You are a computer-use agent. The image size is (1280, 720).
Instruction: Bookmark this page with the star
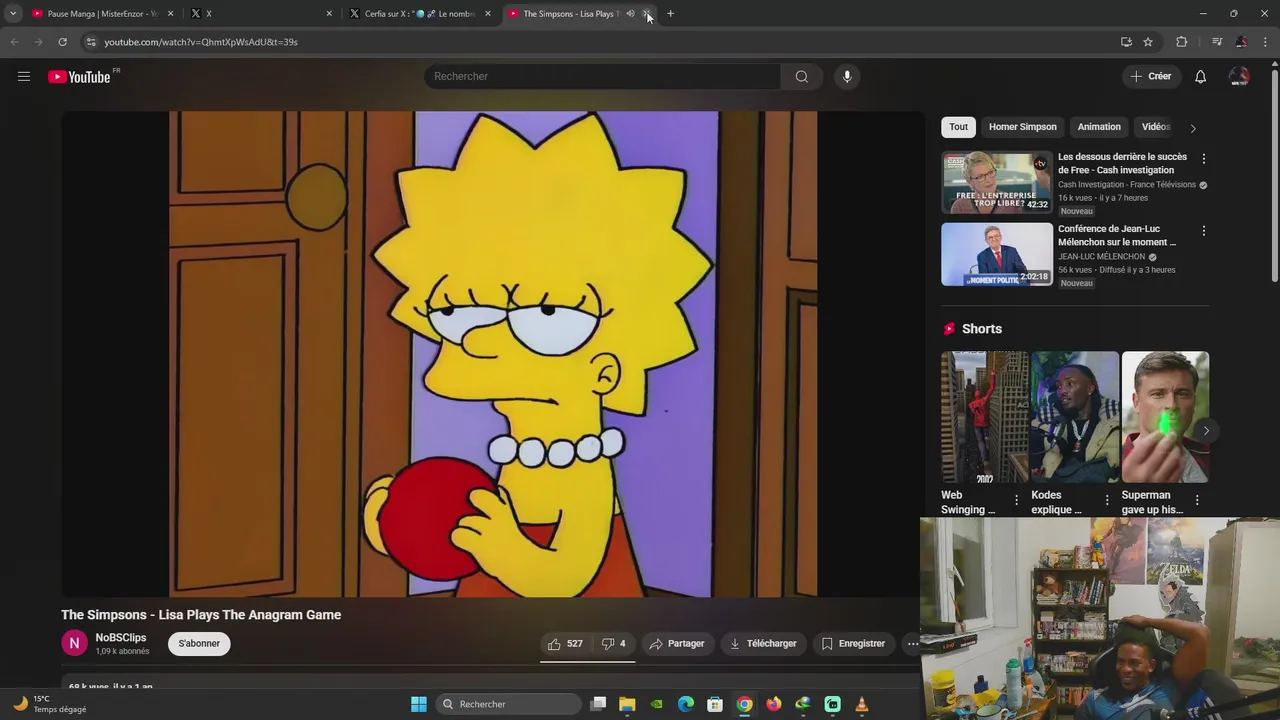coord(1148,42)
